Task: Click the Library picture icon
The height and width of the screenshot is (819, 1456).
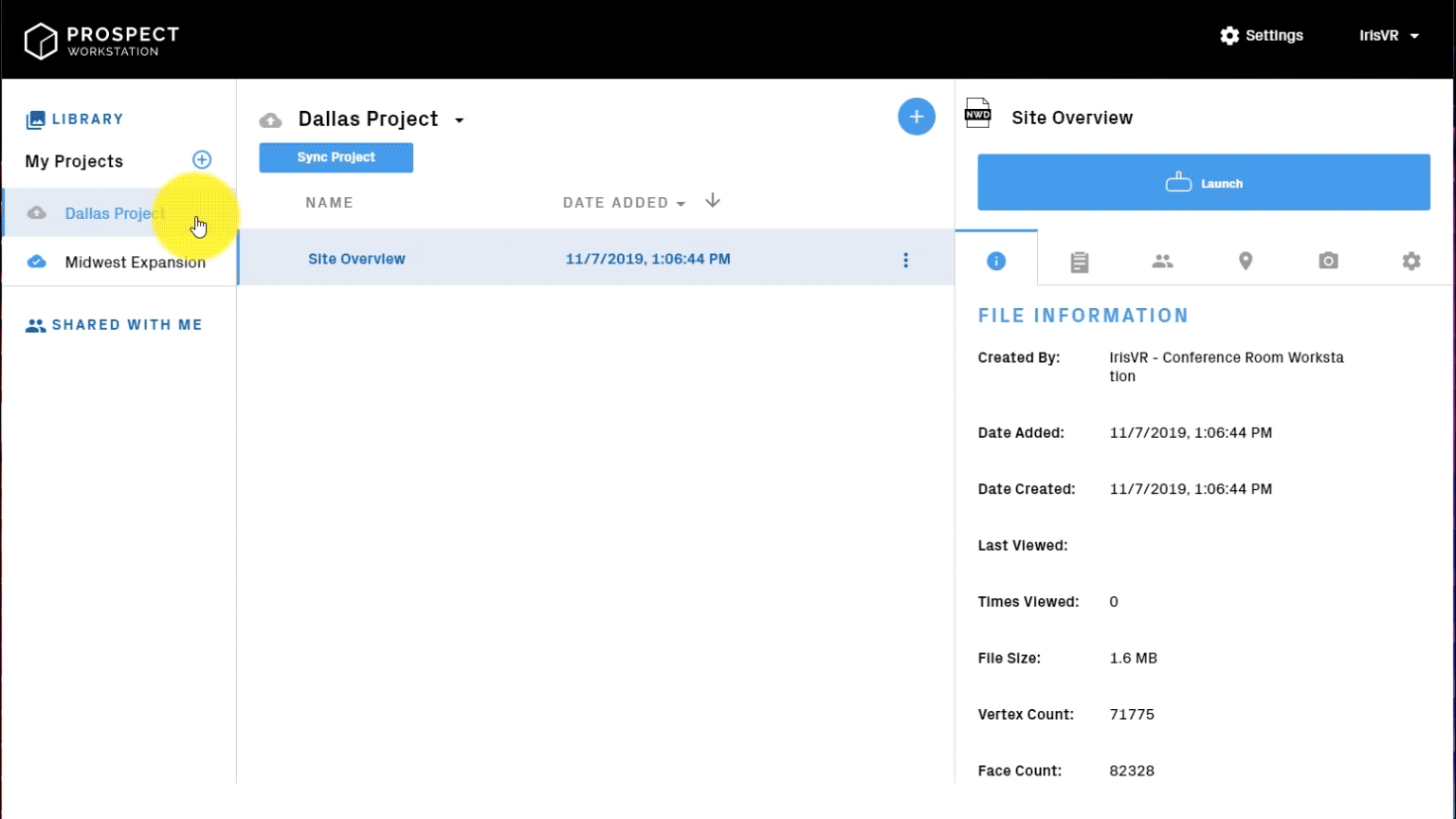Action: (x=36, y=119)
